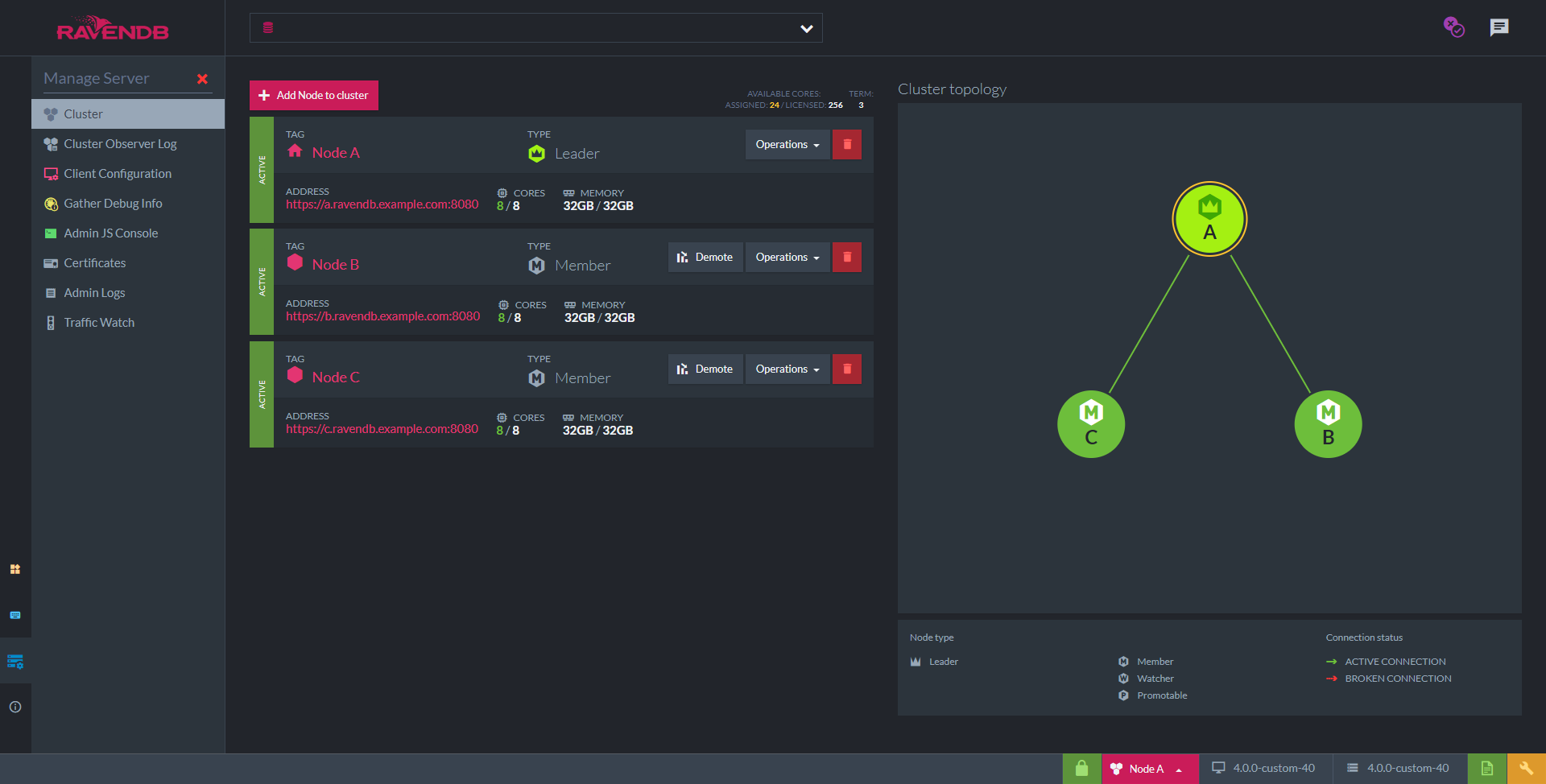The height and width of the screenshot is (784, 1546).
Task: Click the green lock icon in footer
Action: (1081, 769)
